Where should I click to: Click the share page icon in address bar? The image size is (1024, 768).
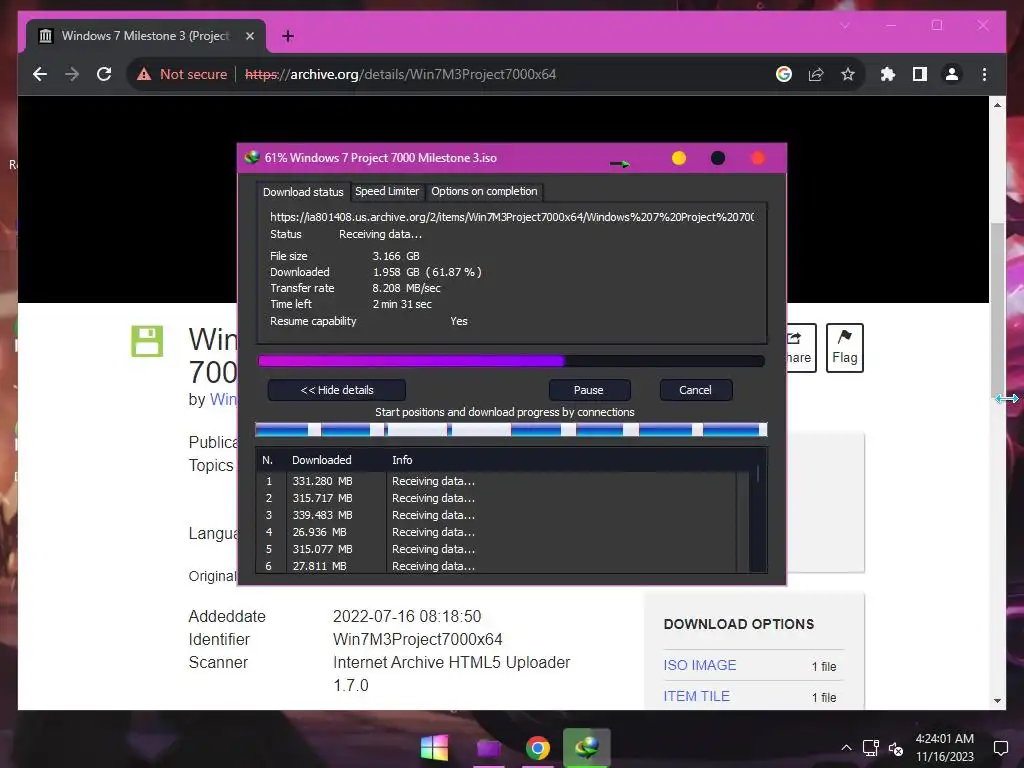tap(816, 74)
